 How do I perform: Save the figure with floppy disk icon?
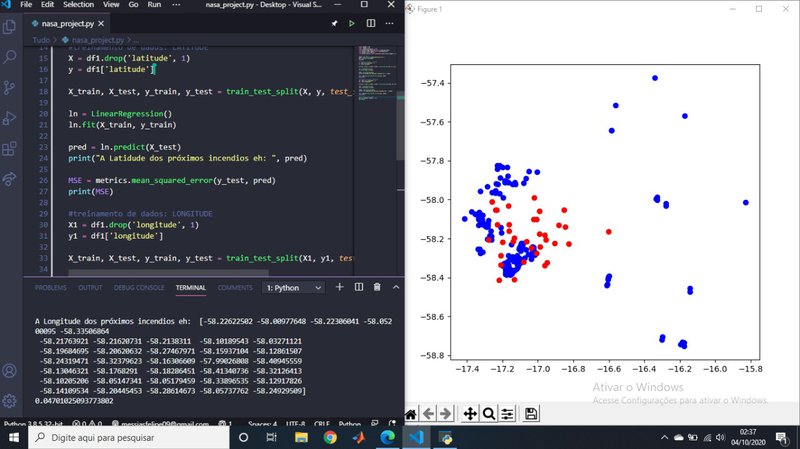coord(531,414)
